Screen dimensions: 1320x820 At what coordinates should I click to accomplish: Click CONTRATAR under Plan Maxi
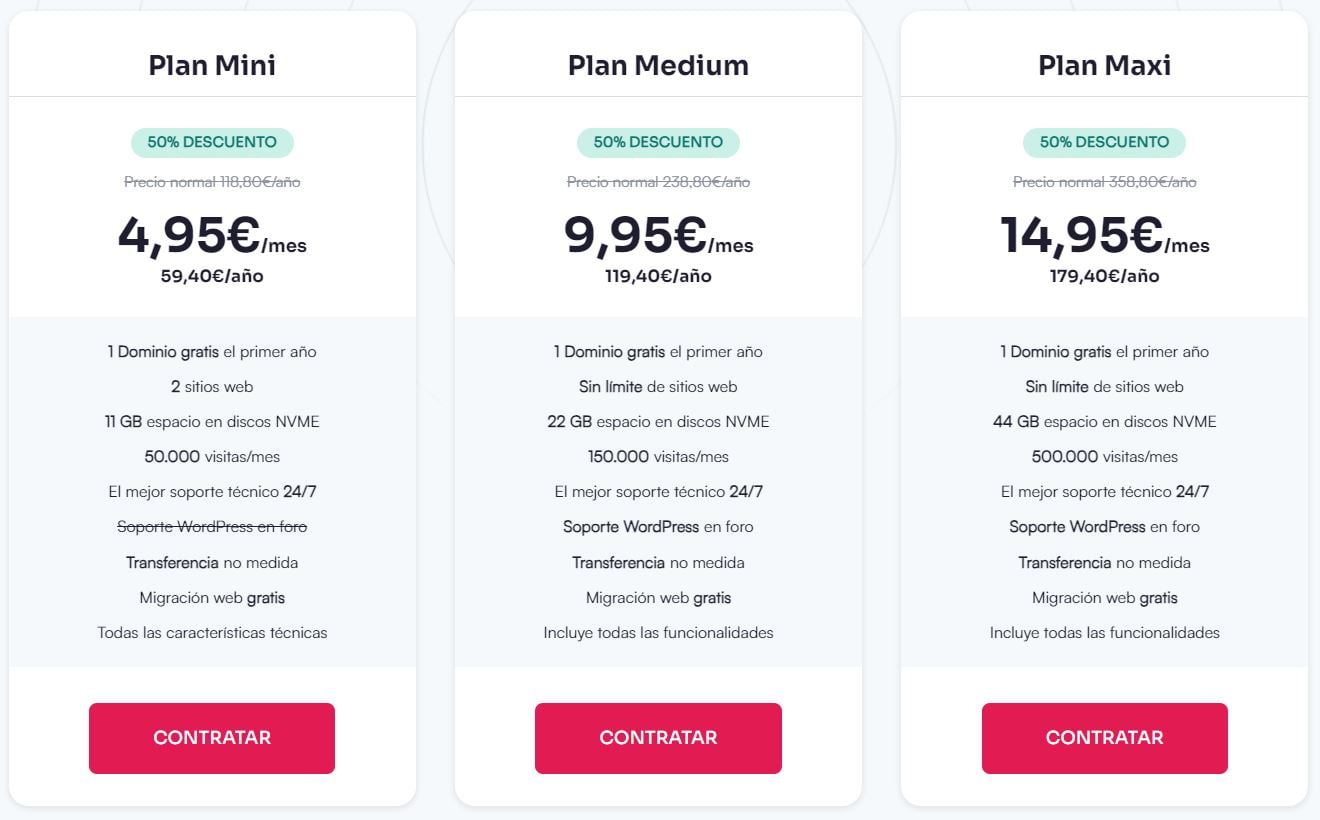1104,737
